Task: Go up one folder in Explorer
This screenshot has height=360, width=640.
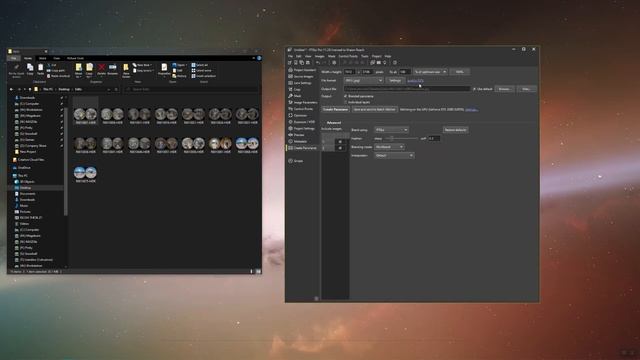Action: (30, 89)
